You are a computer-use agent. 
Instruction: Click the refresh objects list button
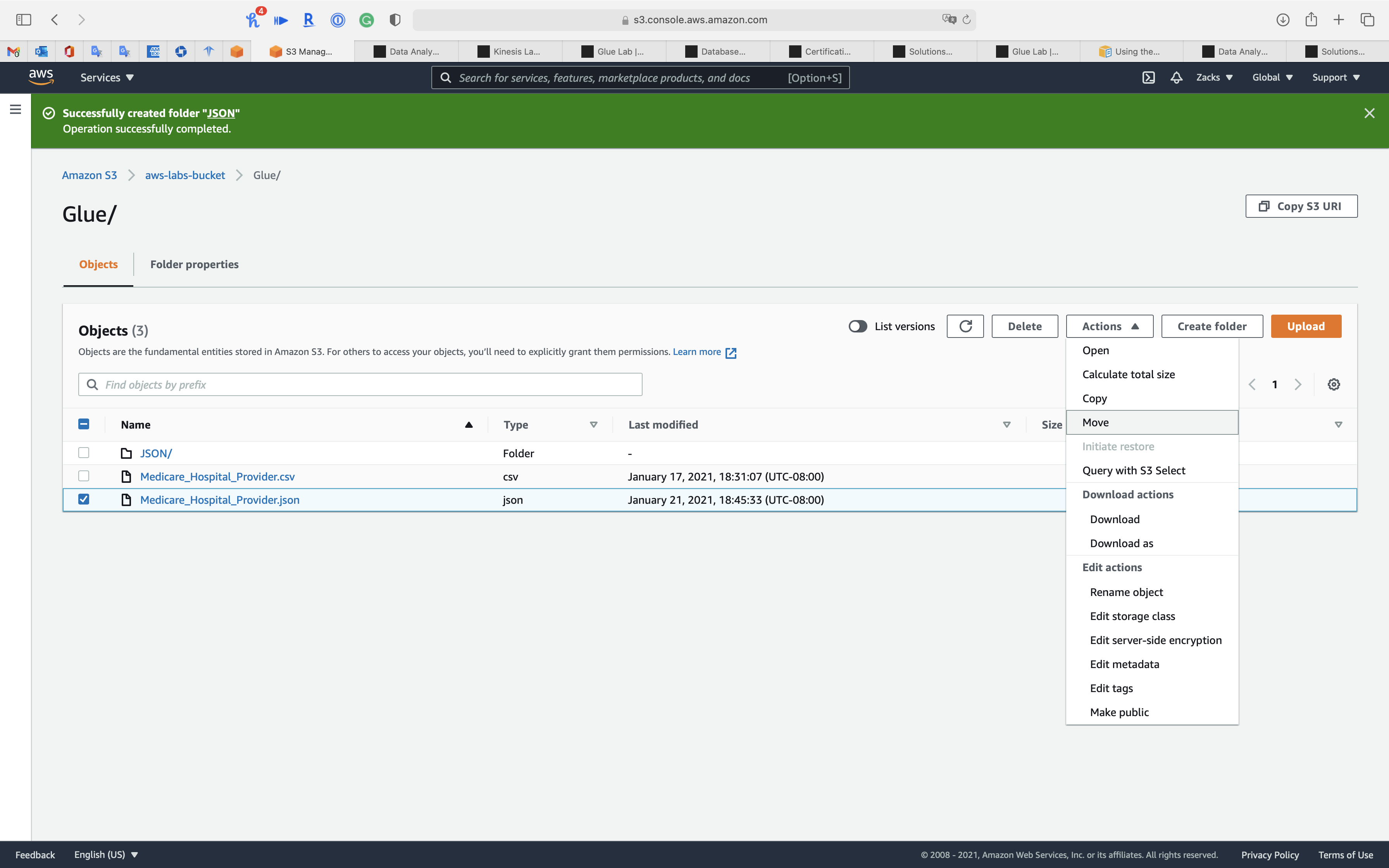[x=965, y=326]
